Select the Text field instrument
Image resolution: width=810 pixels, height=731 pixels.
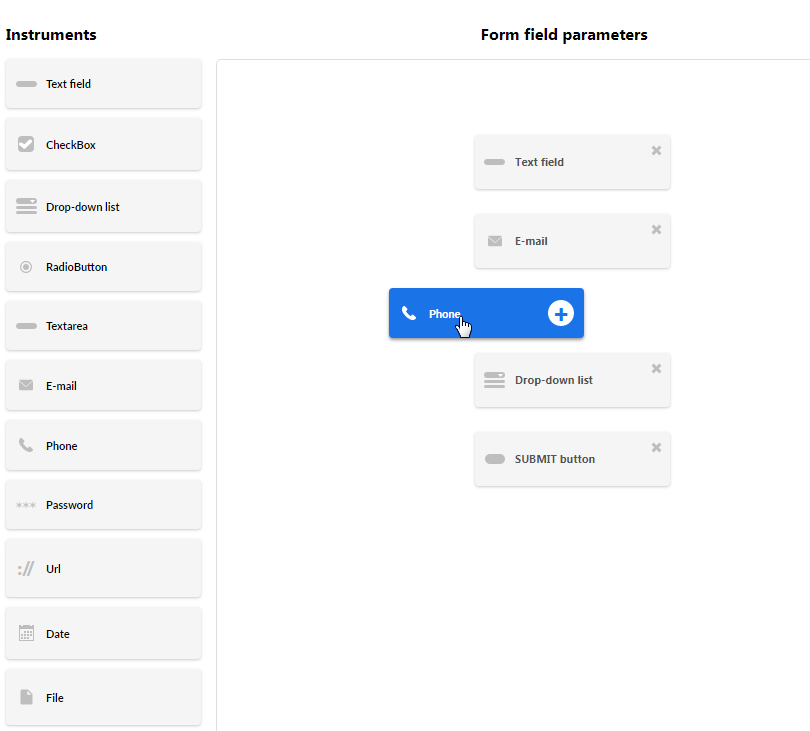coord(103,84)
